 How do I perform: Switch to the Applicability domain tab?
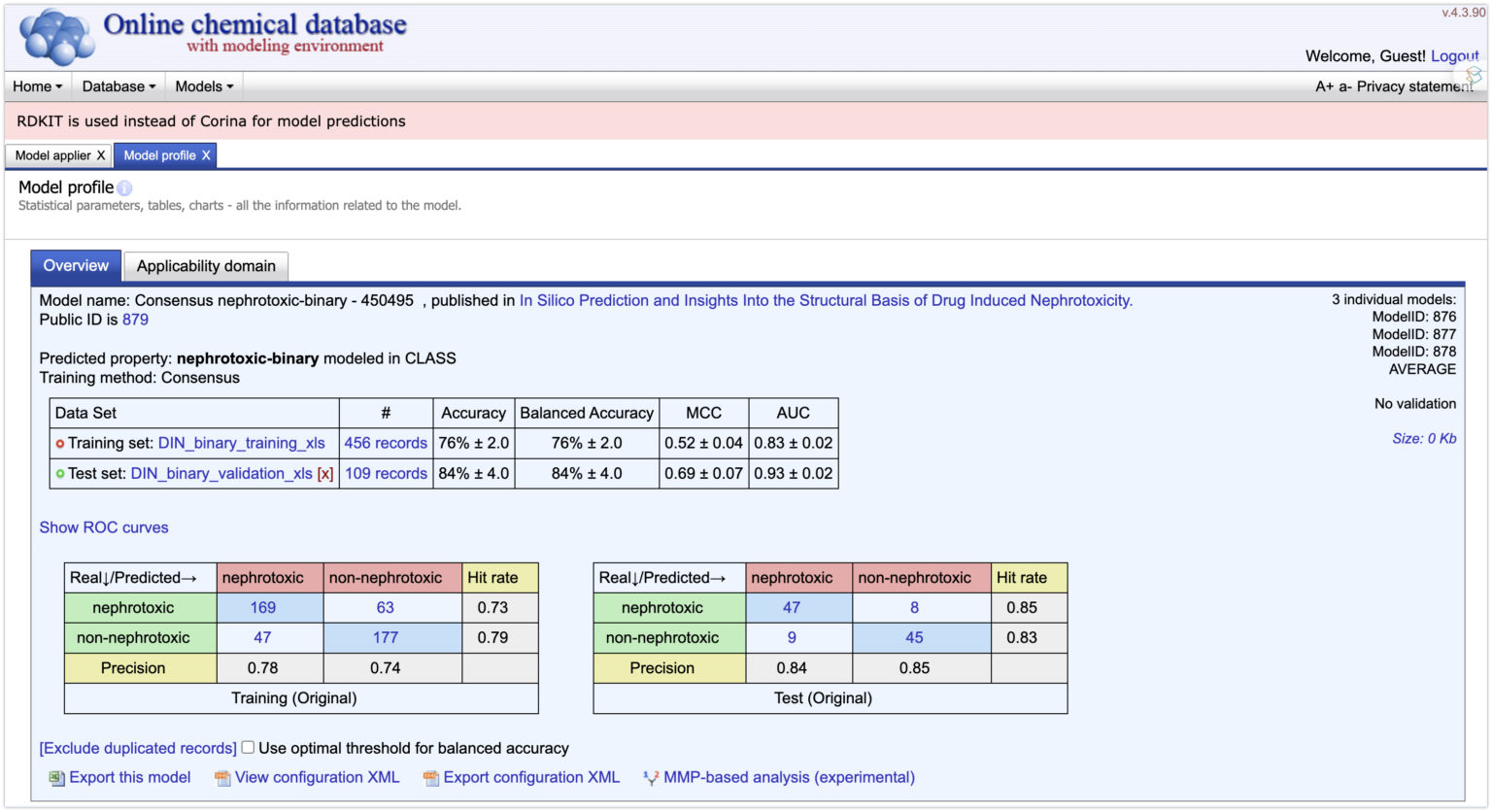[205, 265]
